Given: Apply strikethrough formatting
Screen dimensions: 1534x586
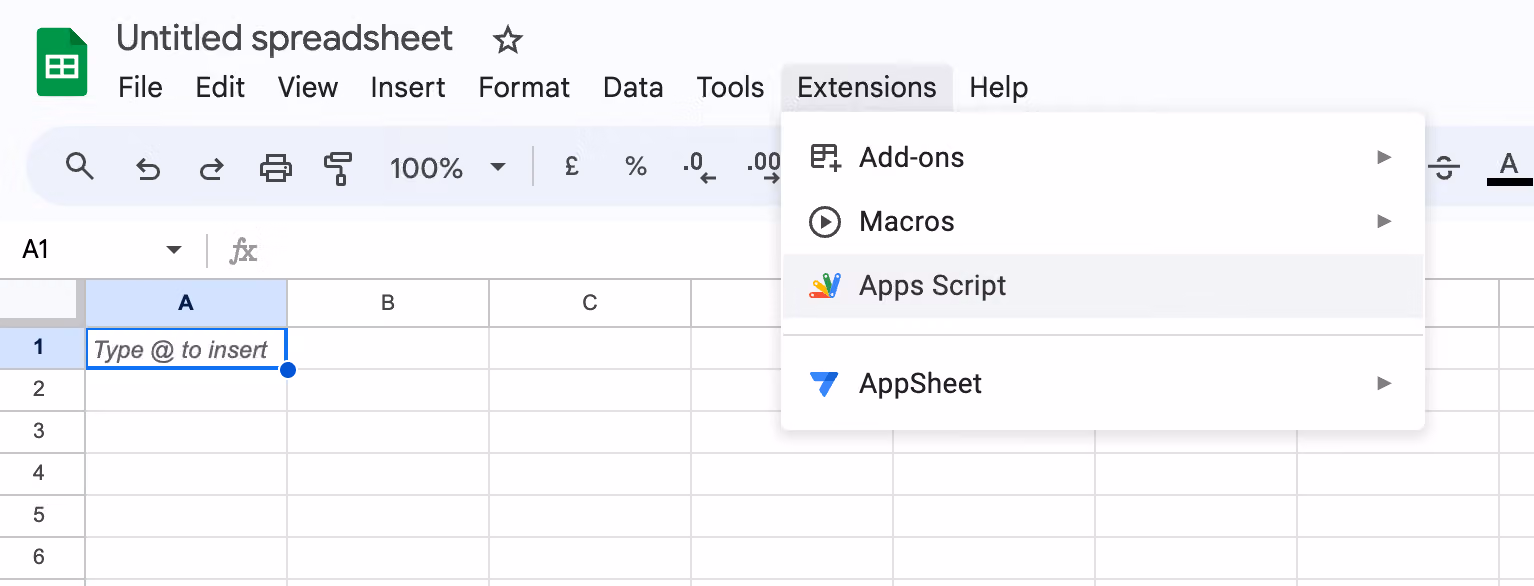Looking at the screenshot, I should pyautogui.click(x=1445, y=167).
